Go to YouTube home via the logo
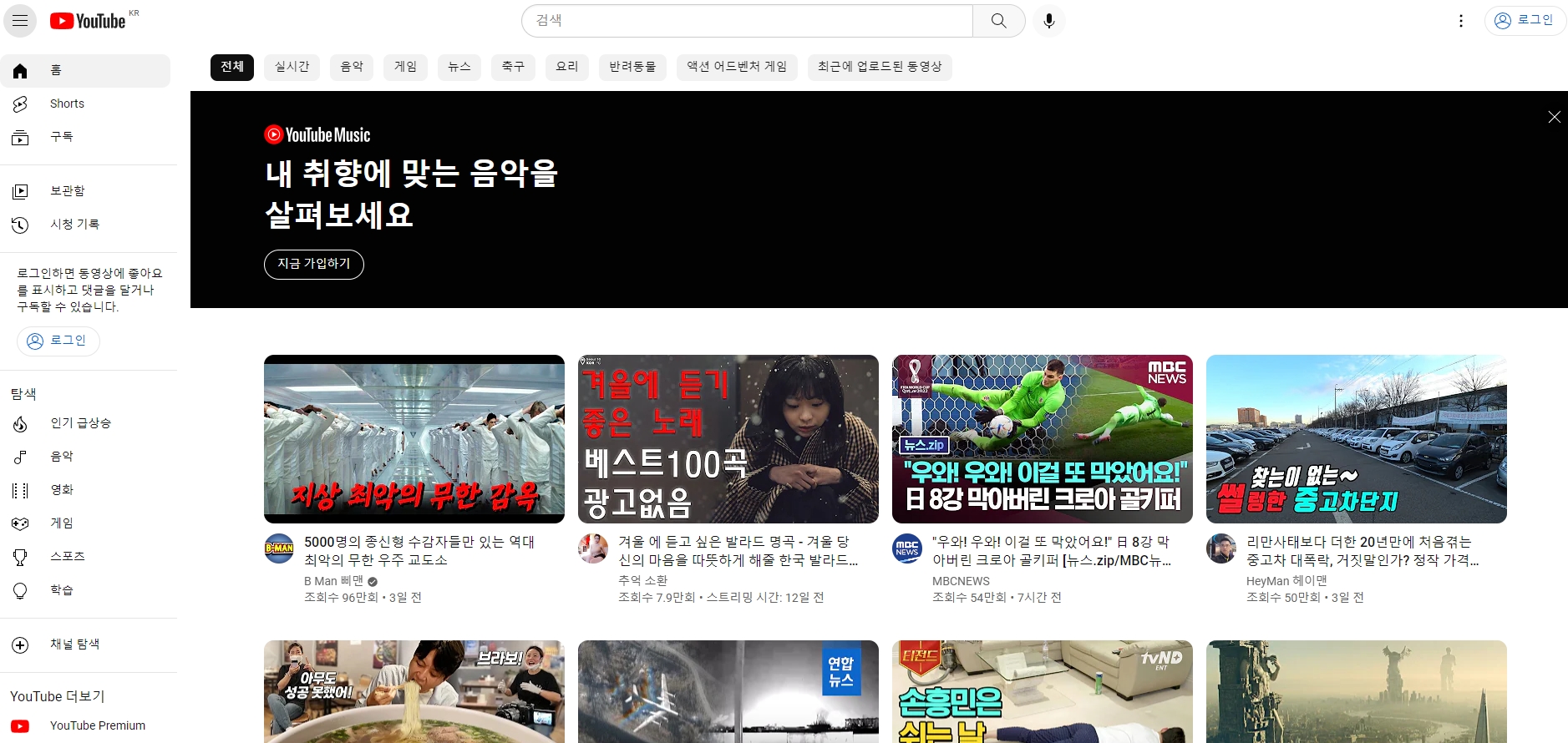This screenshot has width=1568, height=743. 88,21
